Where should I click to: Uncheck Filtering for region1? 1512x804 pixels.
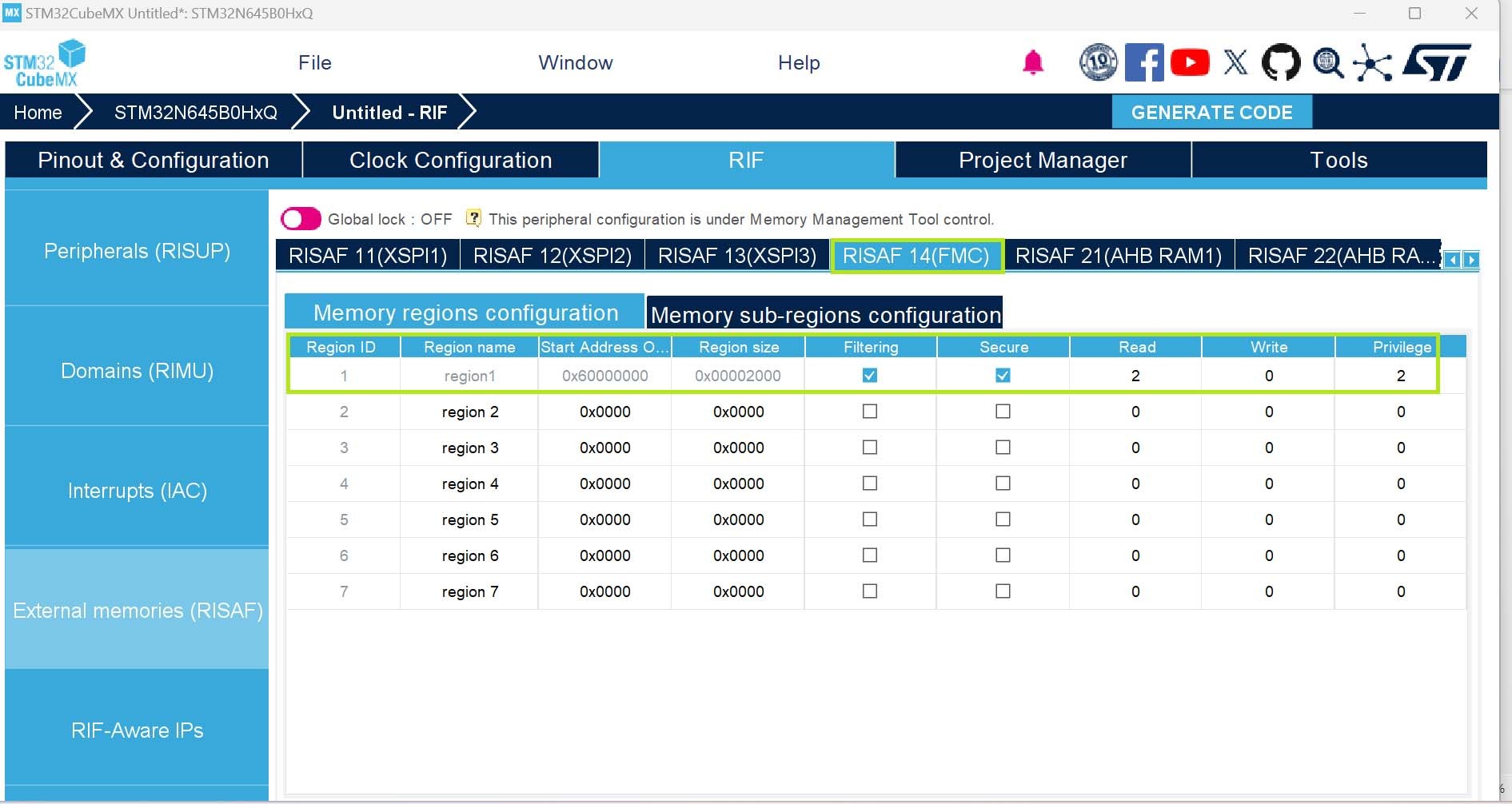pyautogui.click(x=870, y=376)
